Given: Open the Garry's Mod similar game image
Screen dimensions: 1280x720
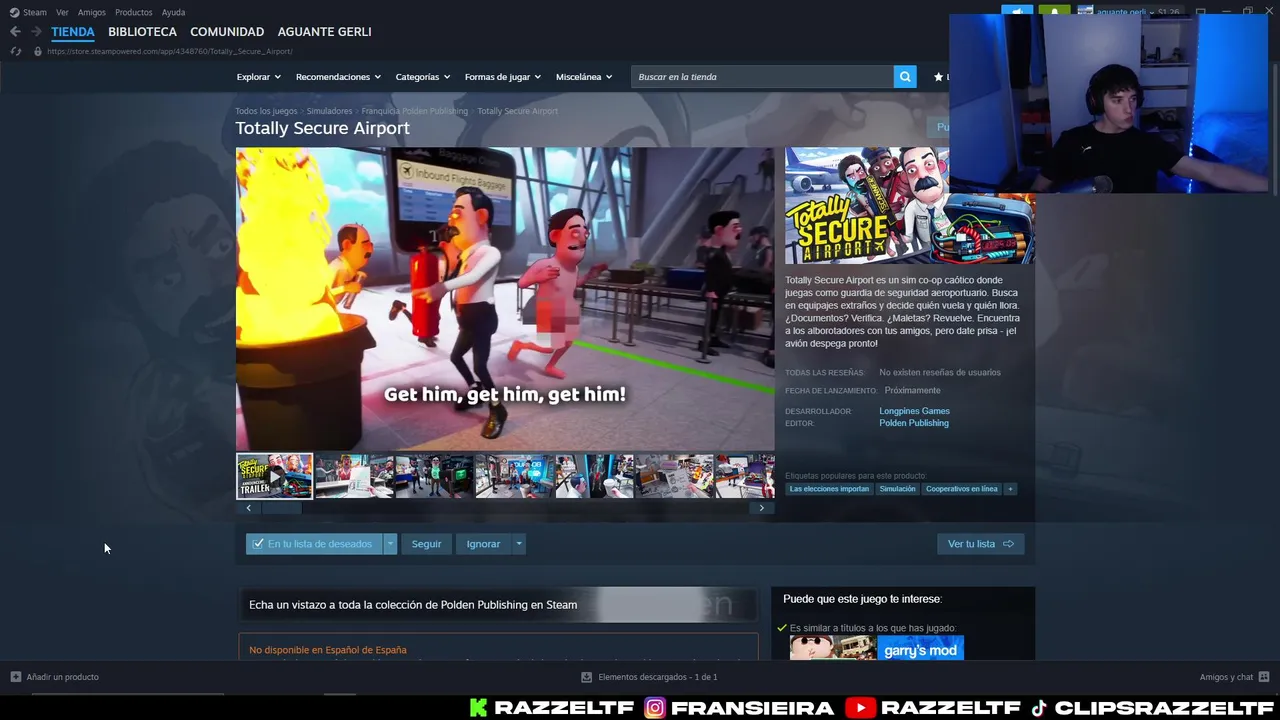Looking at the screenshot, I should (x=920, y=650).
